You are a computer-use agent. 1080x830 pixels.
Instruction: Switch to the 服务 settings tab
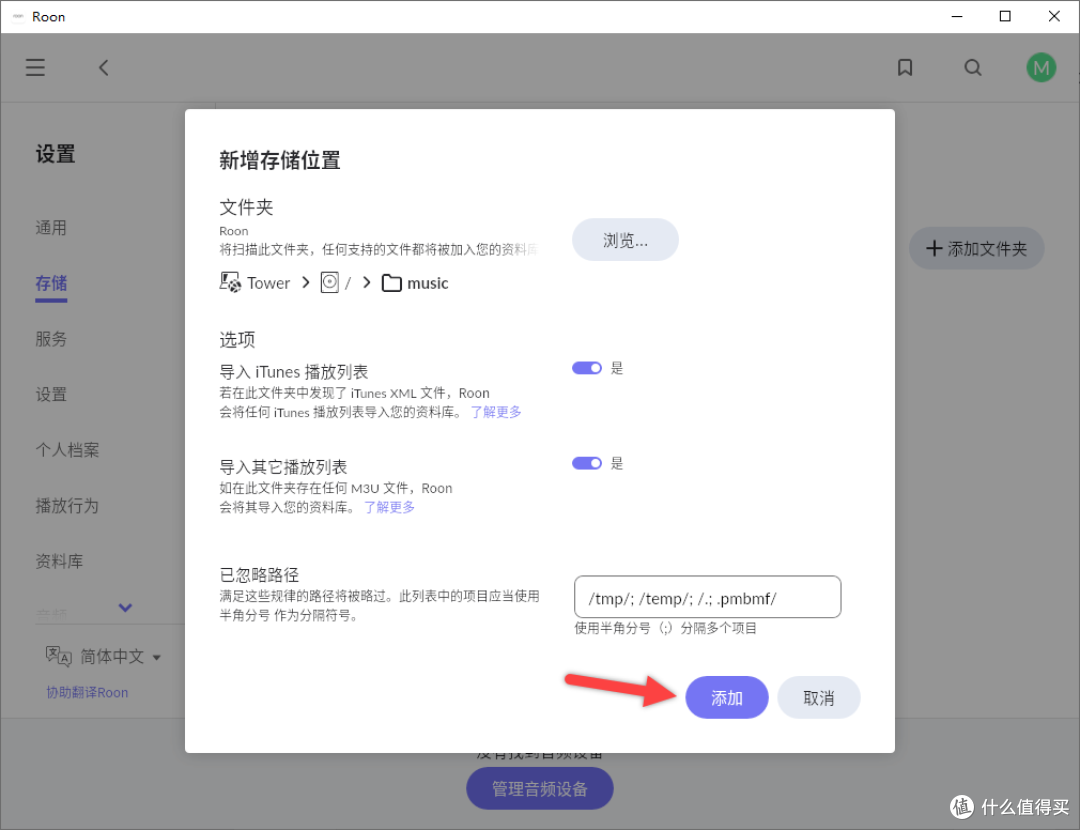click(51, 339)
